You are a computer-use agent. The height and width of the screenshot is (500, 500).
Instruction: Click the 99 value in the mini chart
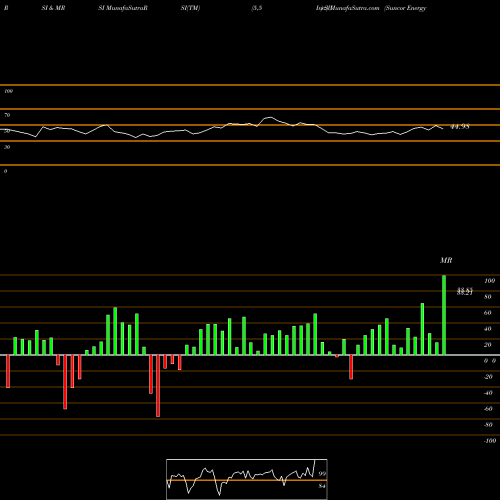tap(322, 474)
